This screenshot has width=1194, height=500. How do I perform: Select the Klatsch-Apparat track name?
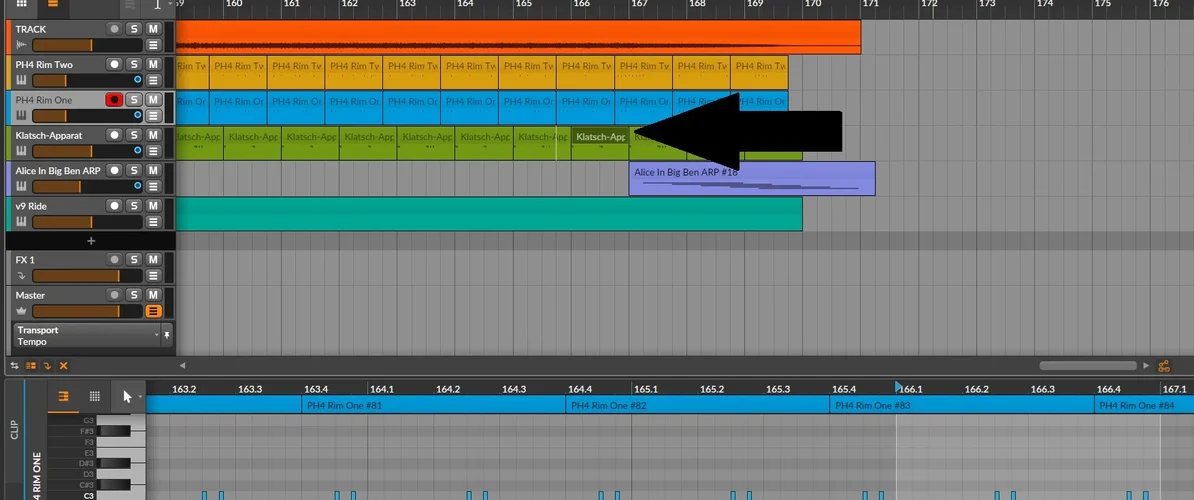coord(49,135)
